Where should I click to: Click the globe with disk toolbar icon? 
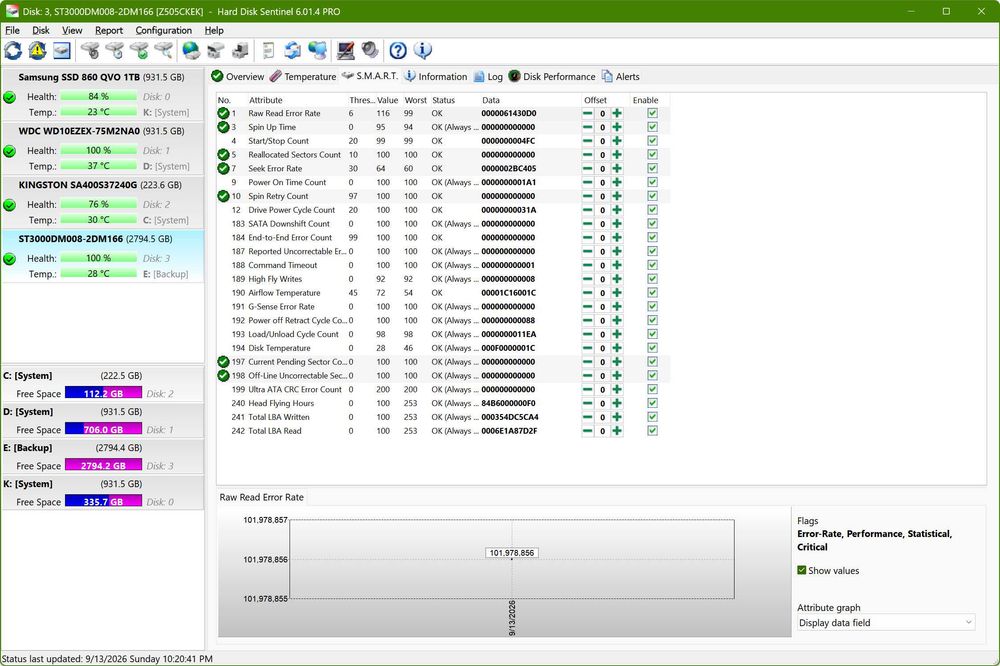tap(191, 50)
